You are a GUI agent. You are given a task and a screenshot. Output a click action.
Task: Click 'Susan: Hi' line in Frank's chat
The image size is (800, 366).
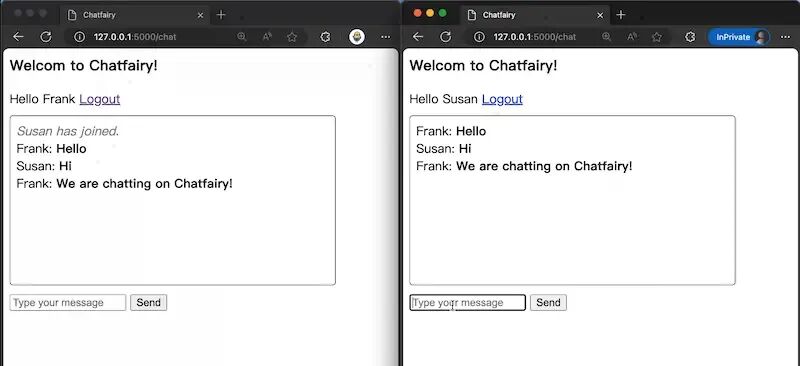[x=44, y=166]
